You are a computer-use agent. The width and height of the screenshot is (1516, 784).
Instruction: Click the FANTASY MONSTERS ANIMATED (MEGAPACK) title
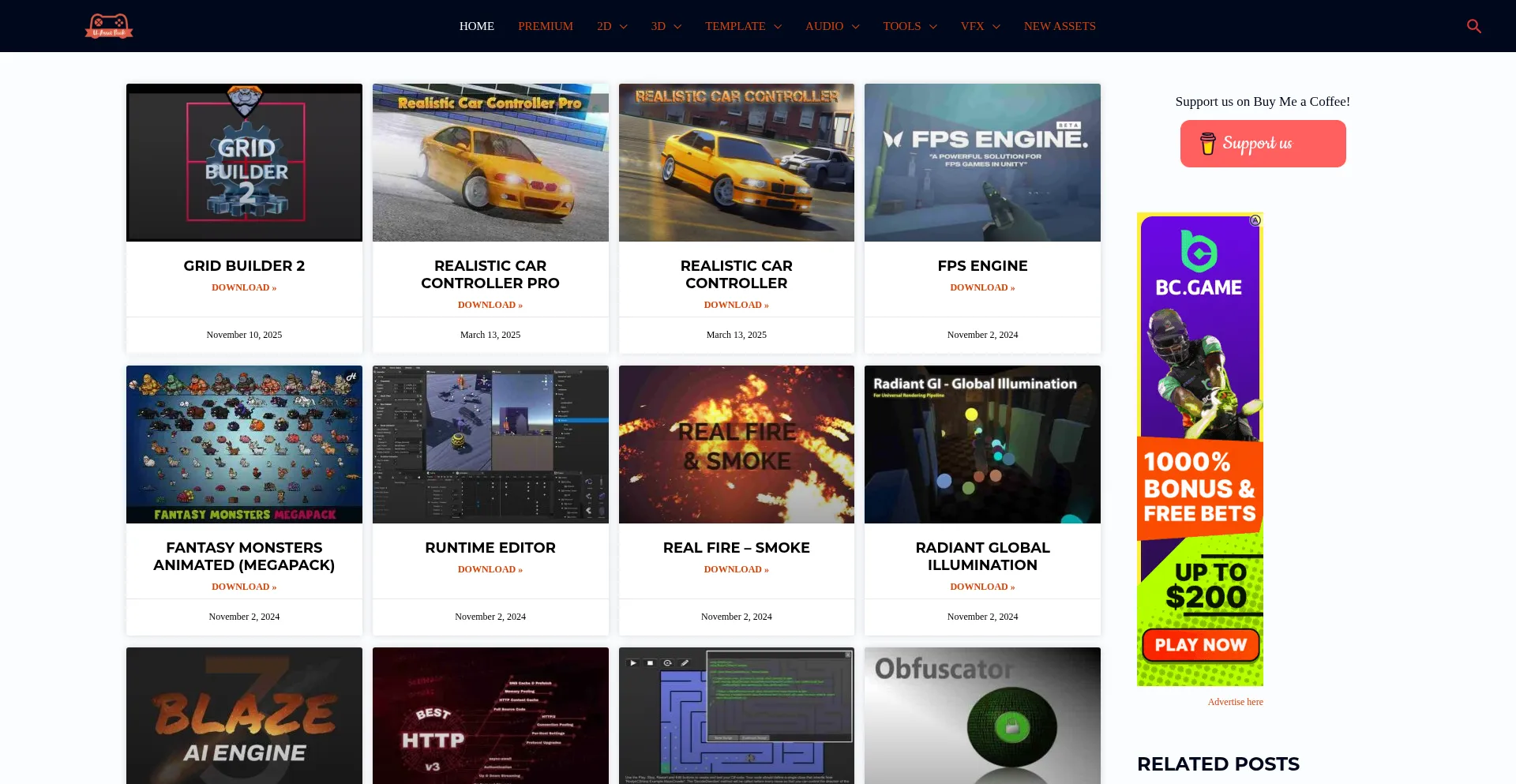click(244, 557)
